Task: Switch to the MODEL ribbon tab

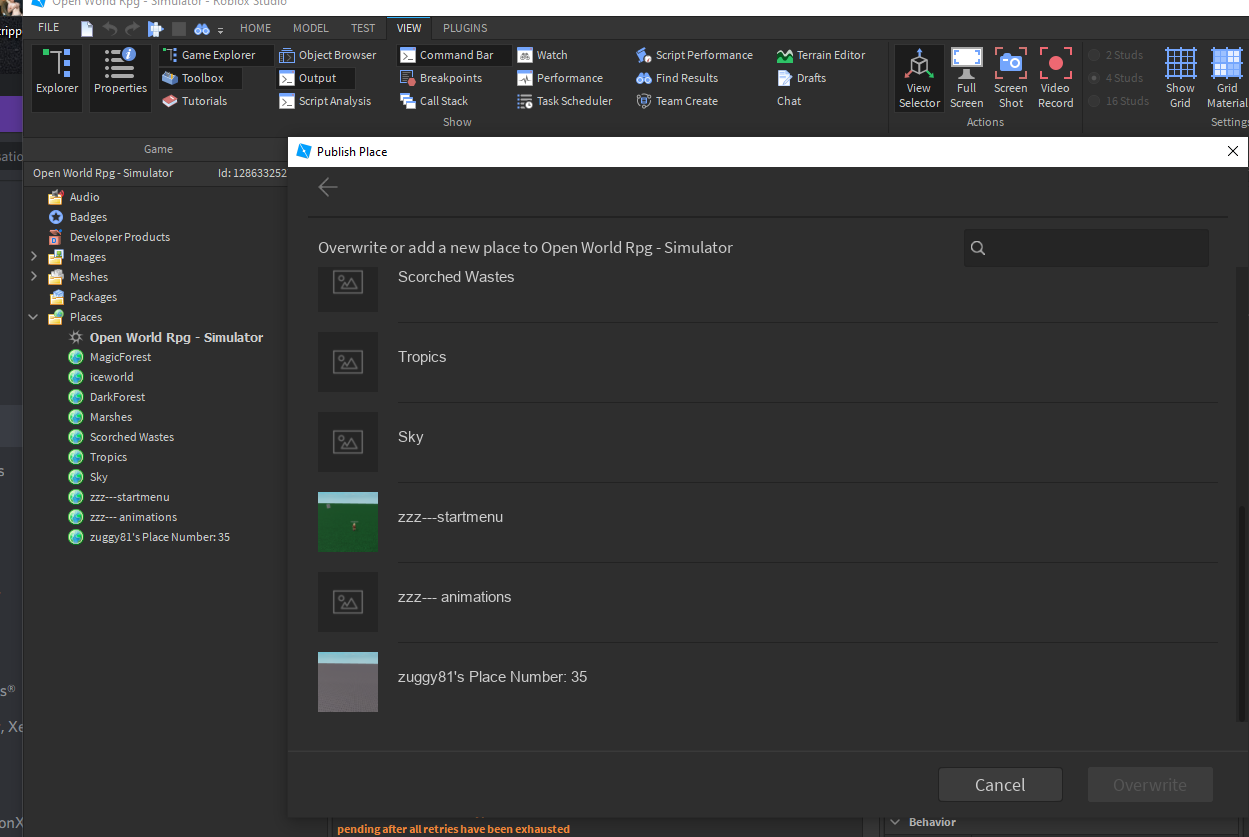Action: coord(311,28)
